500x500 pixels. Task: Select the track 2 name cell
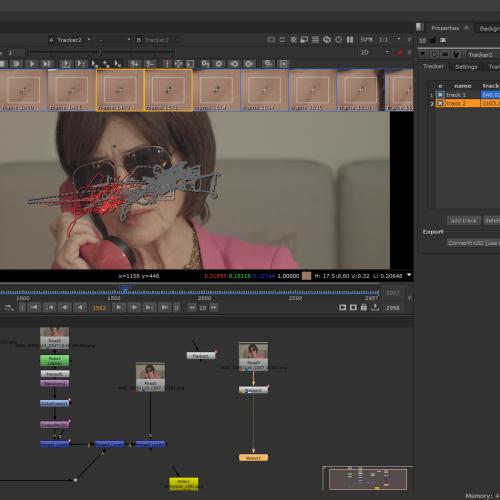(x=462, y=103)
